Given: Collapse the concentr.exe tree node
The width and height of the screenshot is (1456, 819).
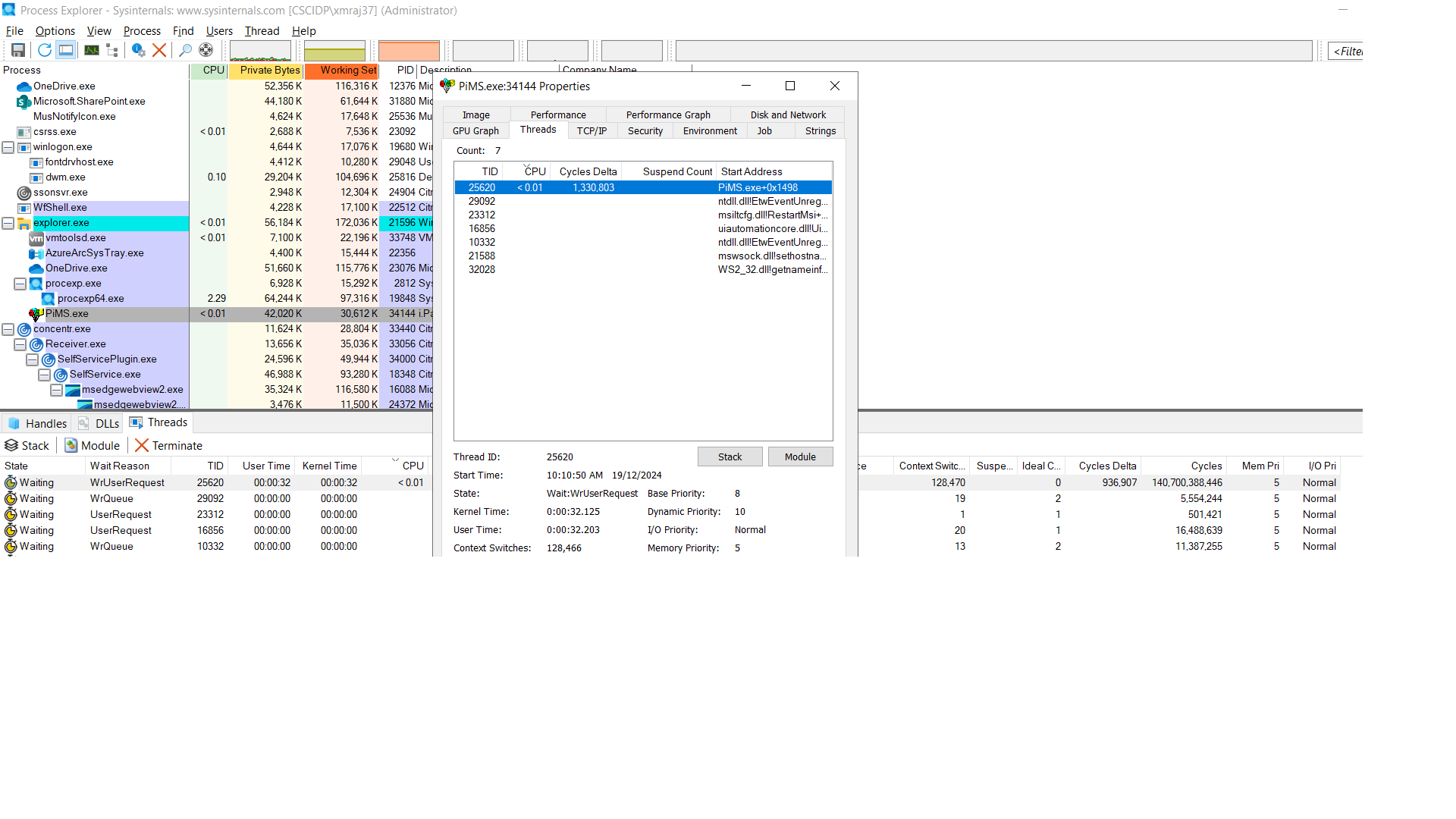Looking at the screenshot, I should pyautogui.click(x=8, y=329).
